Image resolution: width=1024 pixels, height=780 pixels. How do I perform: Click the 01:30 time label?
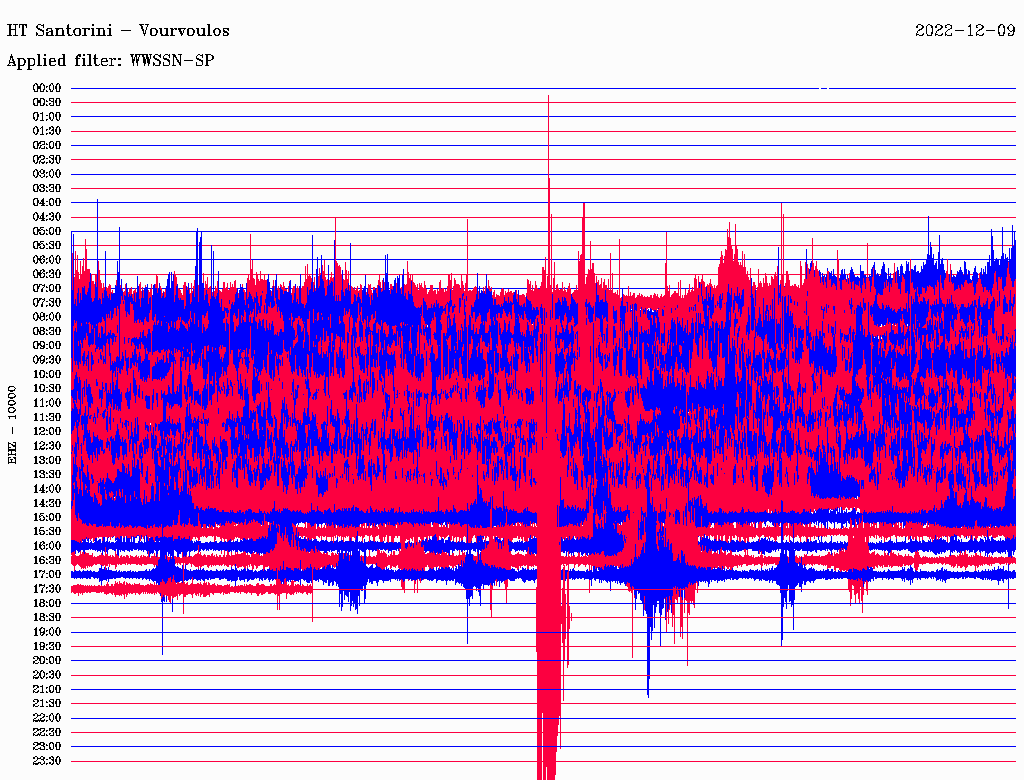(x=47, y=131)
